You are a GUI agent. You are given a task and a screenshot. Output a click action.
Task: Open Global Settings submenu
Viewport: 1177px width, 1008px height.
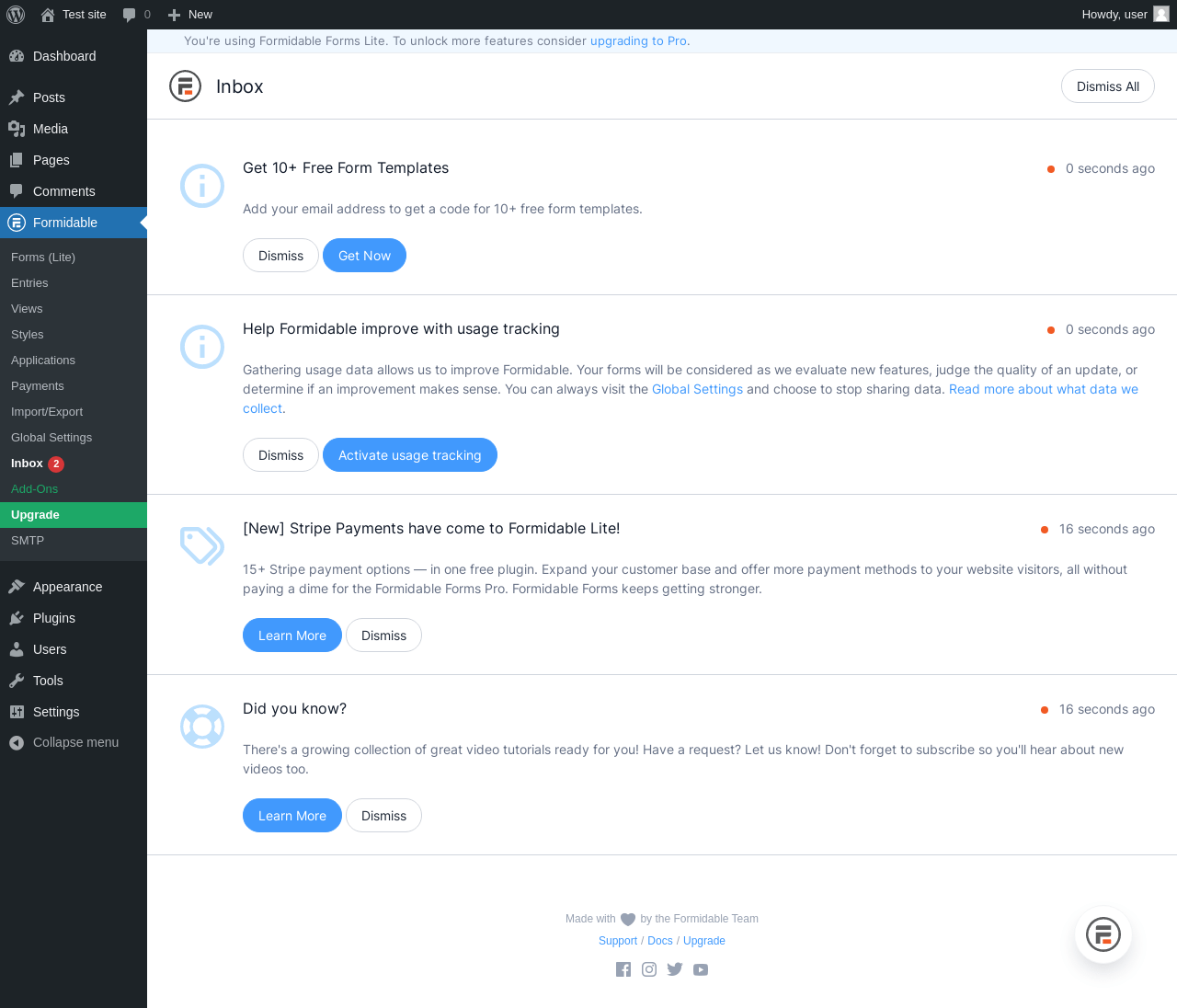tap(74, 438)
